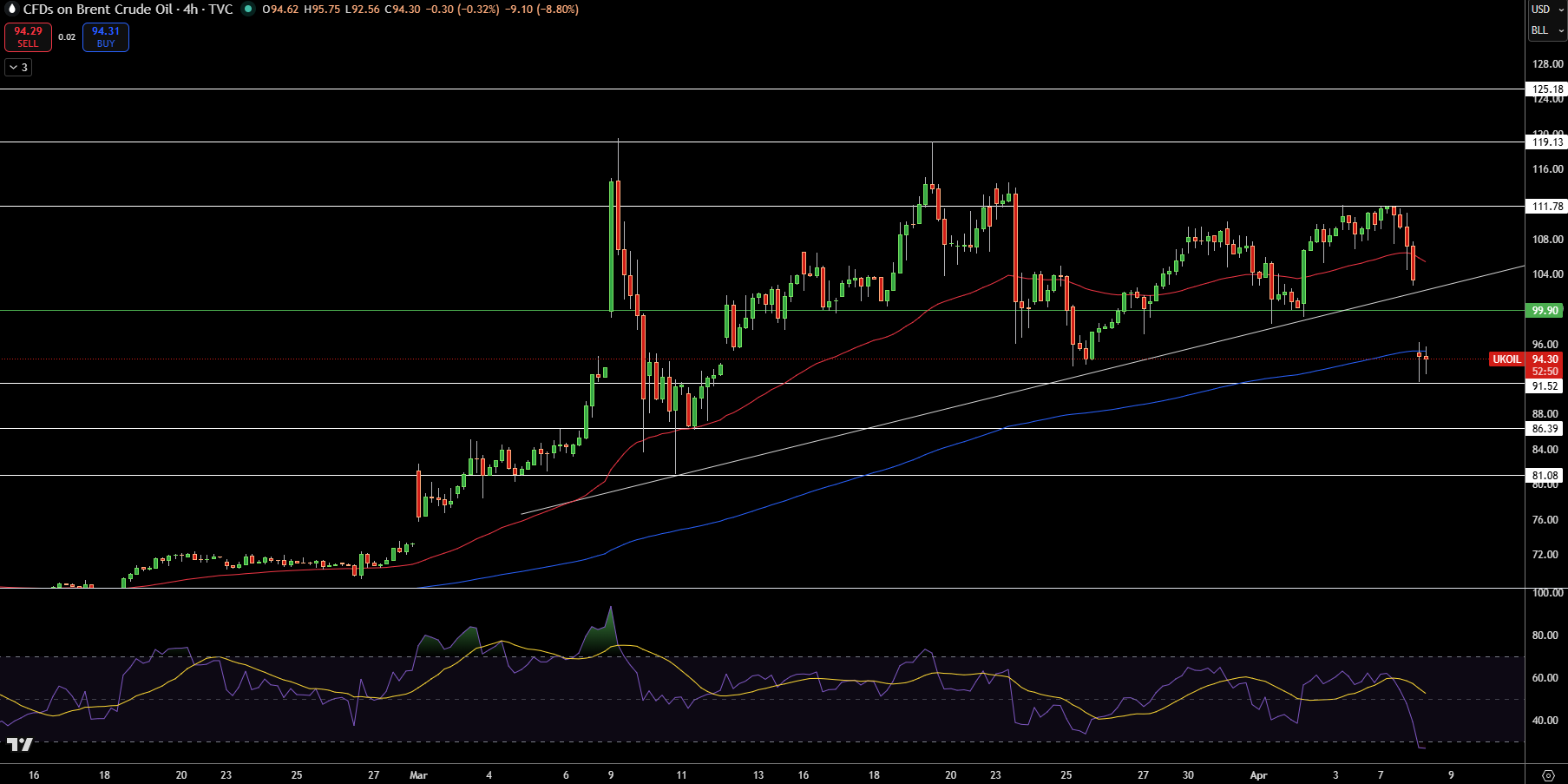Click the Brent Crude Oil droplet symbol icon
Viewport: 1568px width, 784px height.
click(x=12, y=9)
